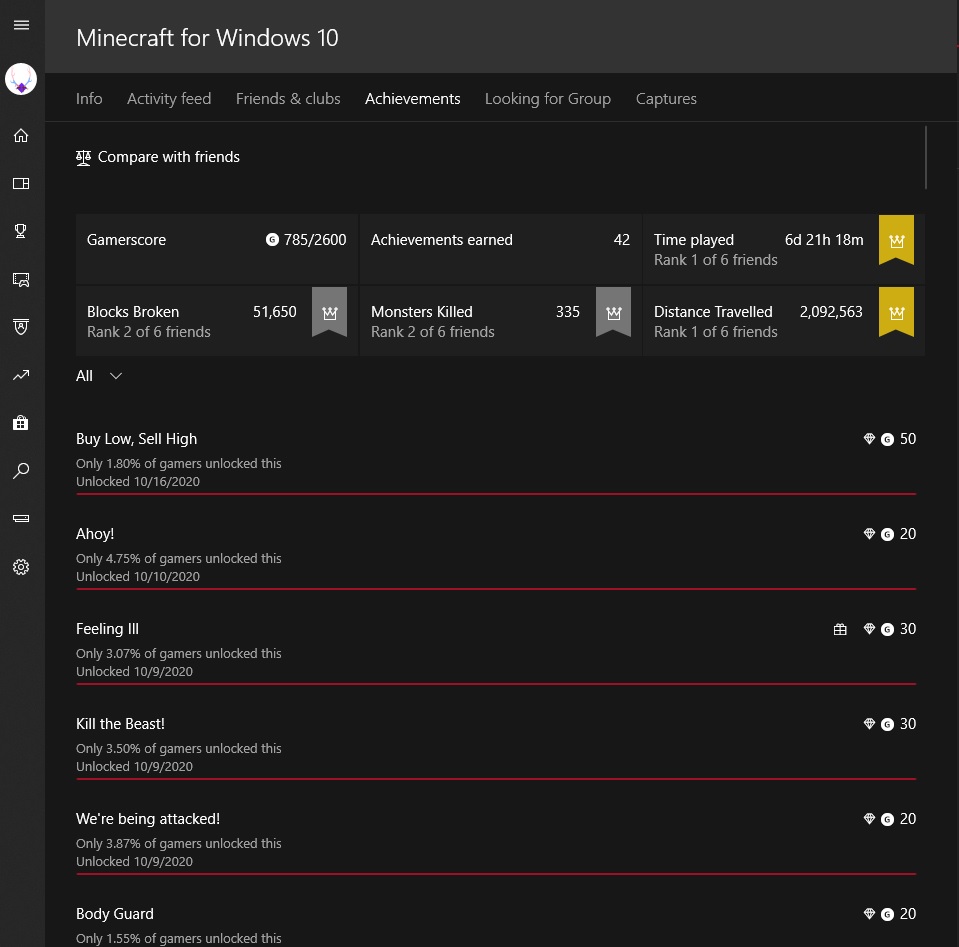The image size is (959, 947).
Task: Open Settings gear in the sidebar
Action: (x=21, y=567)
